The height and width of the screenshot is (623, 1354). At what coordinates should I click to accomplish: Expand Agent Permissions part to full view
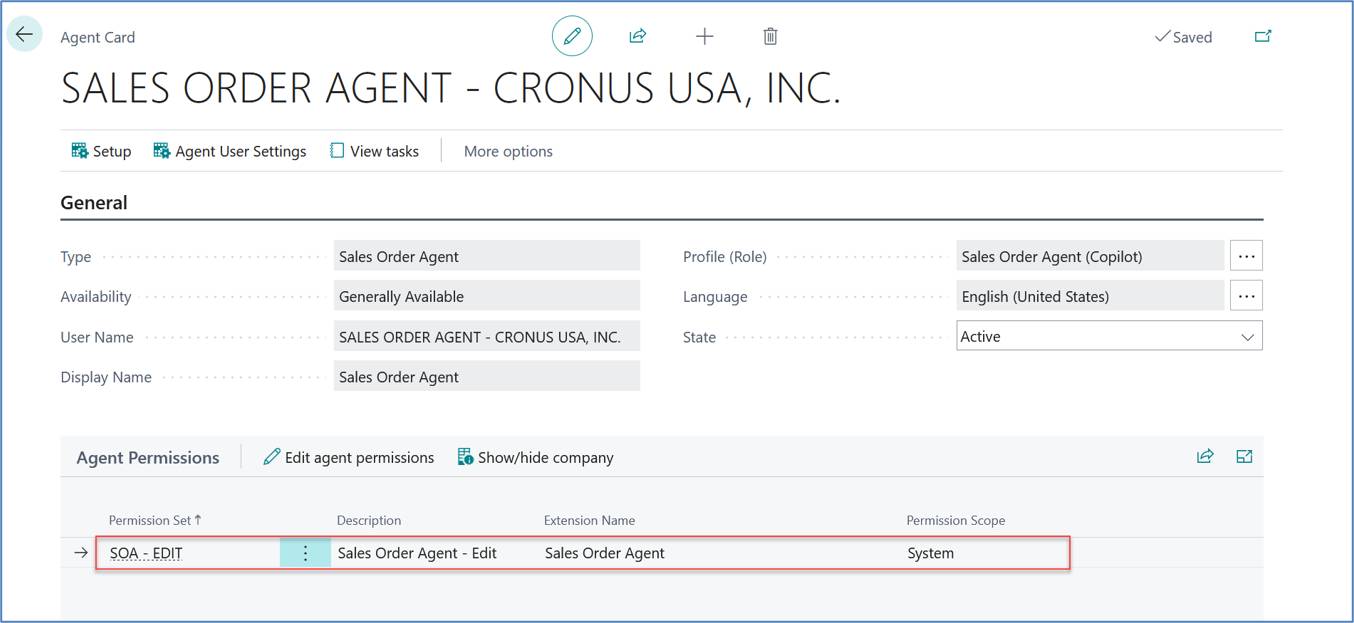tap(1244, 456)
